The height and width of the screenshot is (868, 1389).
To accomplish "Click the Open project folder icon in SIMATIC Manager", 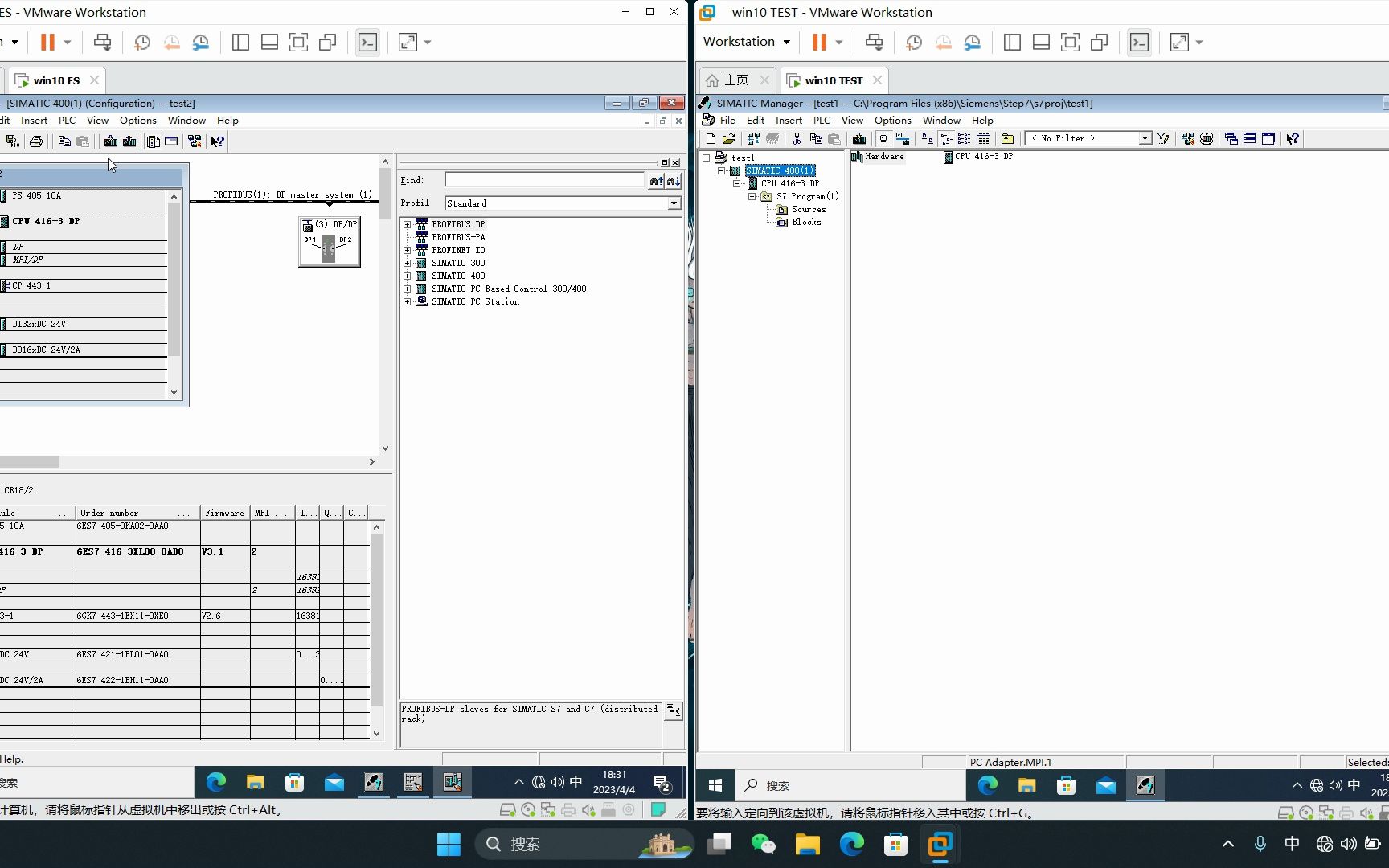I will coord(729,139).
